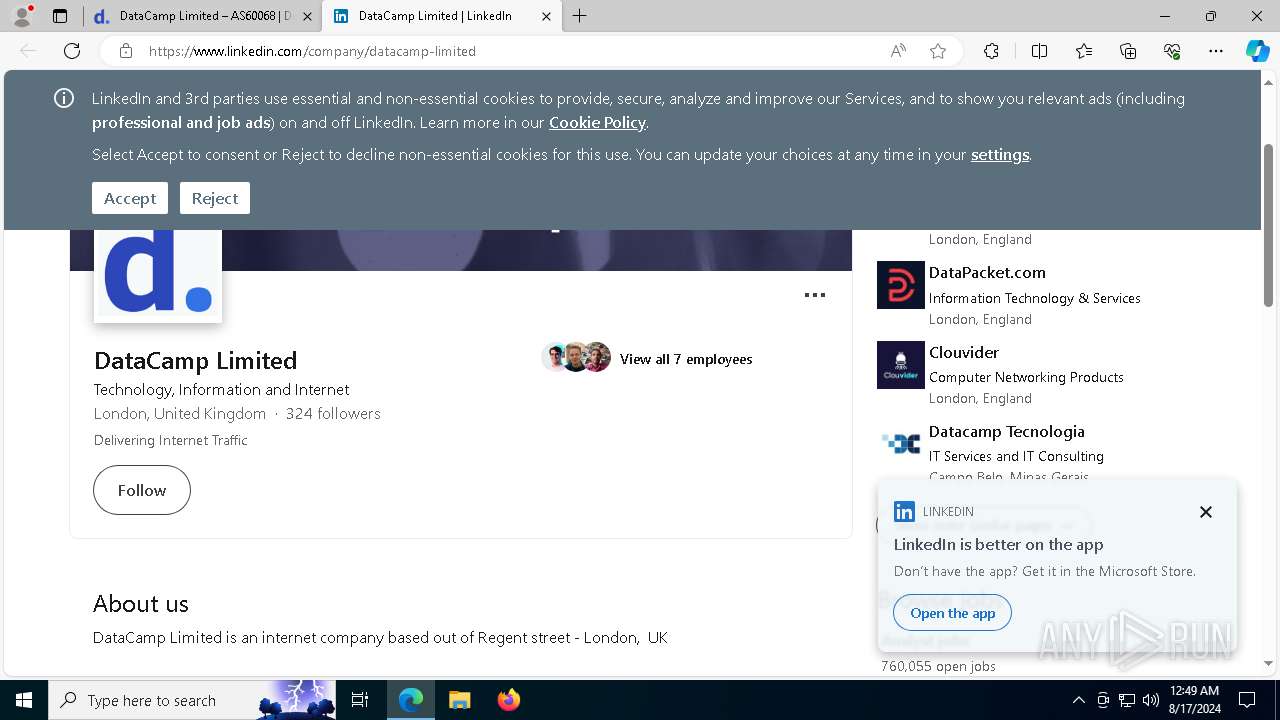Open Browser essentials icon
The image size is (1280, 720).
point(1172,51)
